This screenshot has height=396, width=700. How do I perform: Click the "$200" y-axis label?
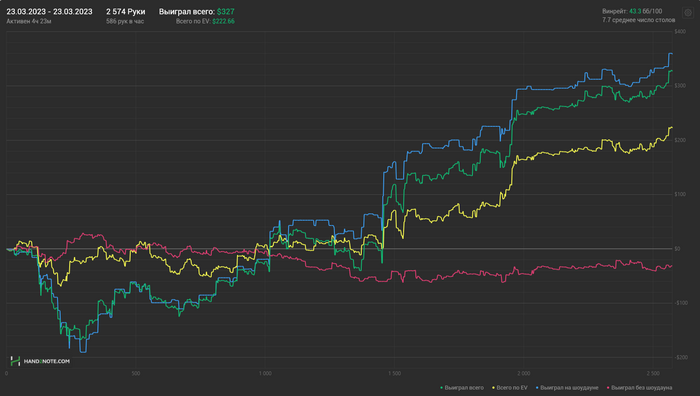(680, 140)
